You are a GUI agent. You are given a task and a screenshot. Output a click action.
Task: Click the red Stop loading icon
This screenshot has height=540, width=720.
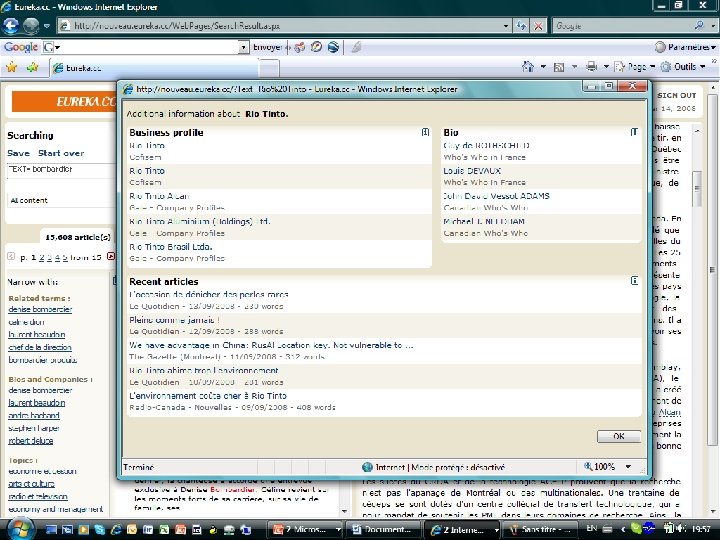tap(538, 26)
